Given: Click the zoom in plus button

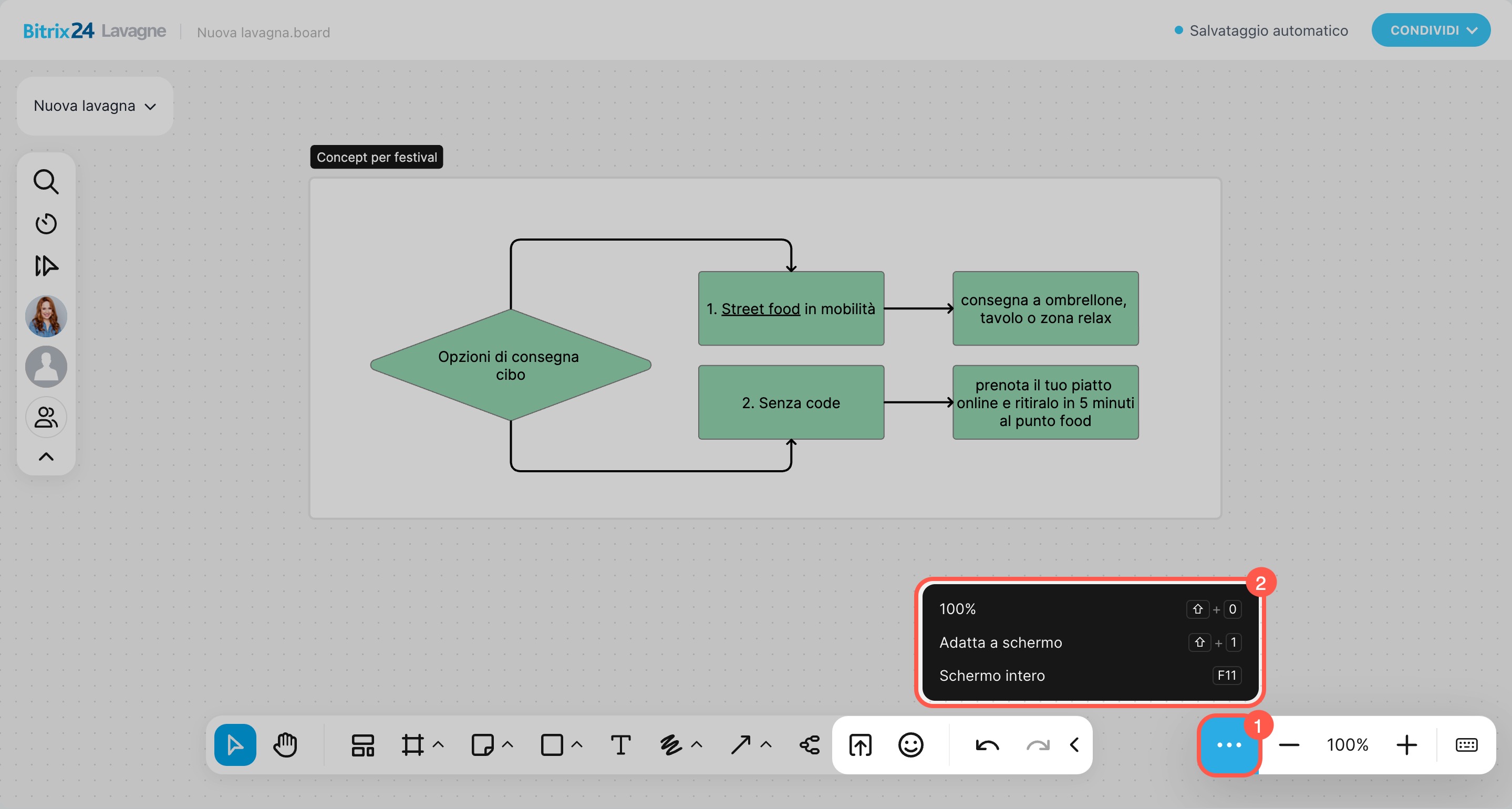Looking at the screenshot, I should [1406, 745].
